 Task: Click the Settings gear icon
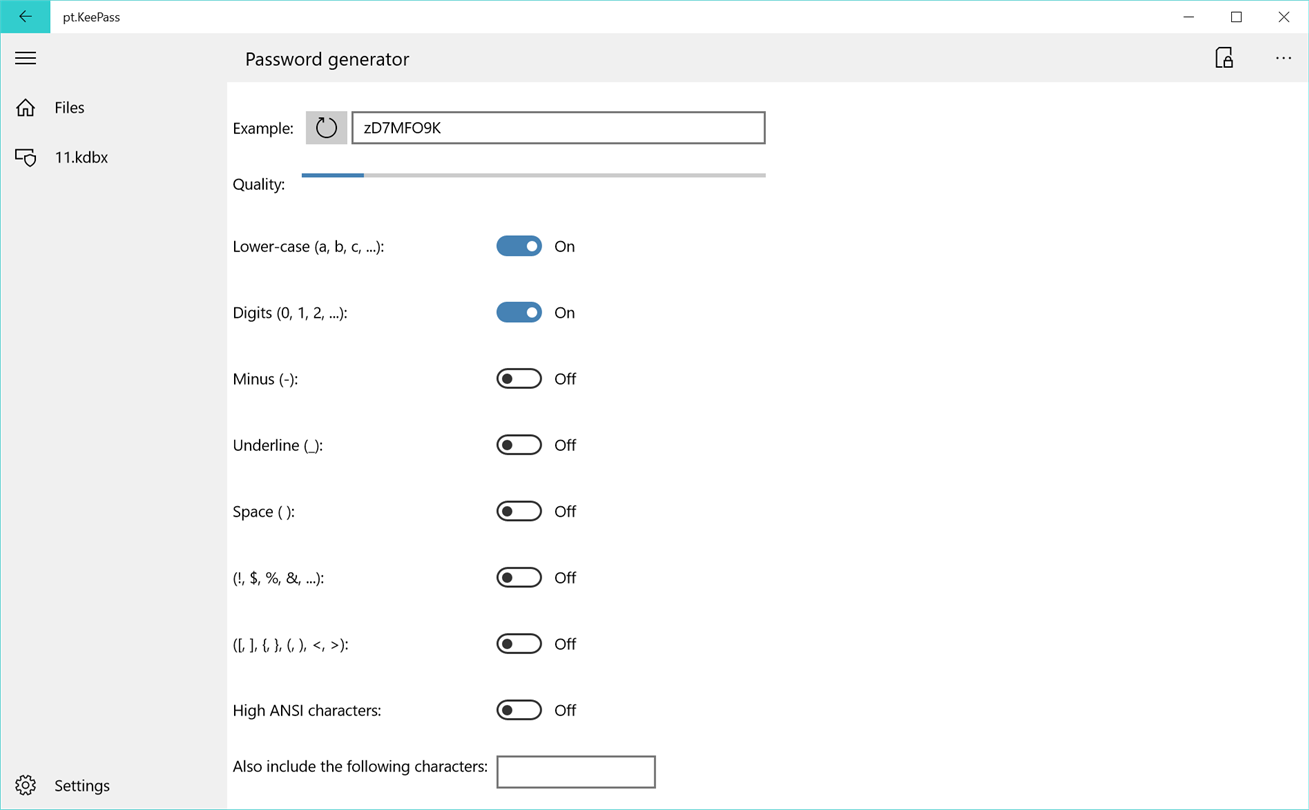[26, 786]
